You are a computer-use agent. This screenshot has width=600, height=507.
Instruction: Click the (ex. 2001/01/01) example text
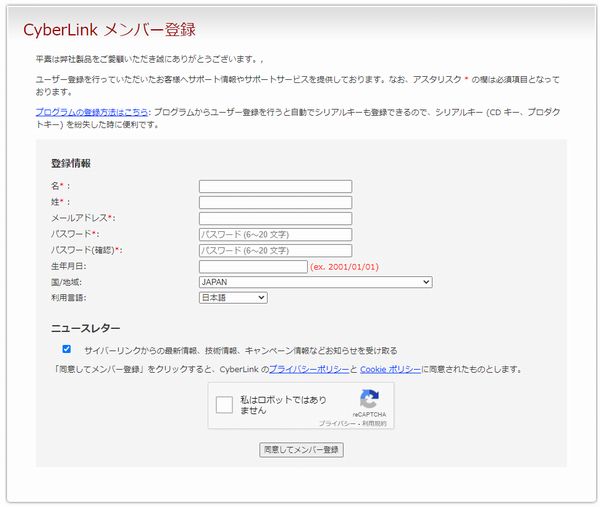click(x=344, y=267)
